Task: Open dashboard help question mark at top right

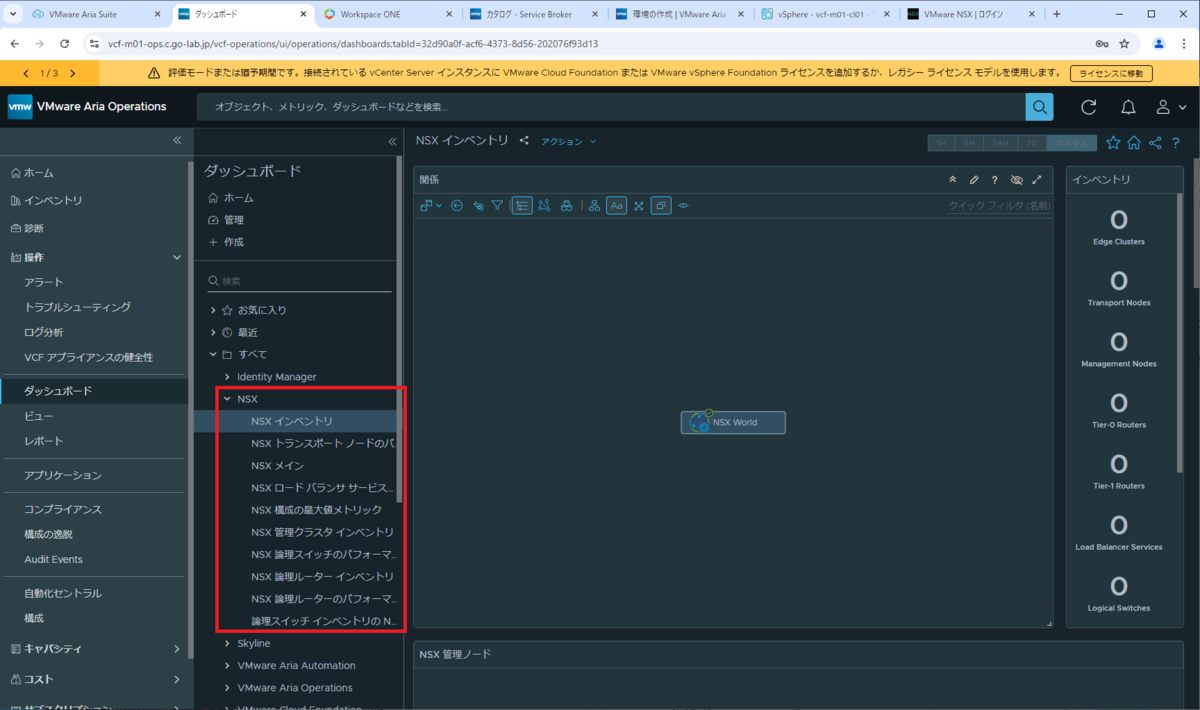Action: pyautogui.click(x=1176, y=142)
